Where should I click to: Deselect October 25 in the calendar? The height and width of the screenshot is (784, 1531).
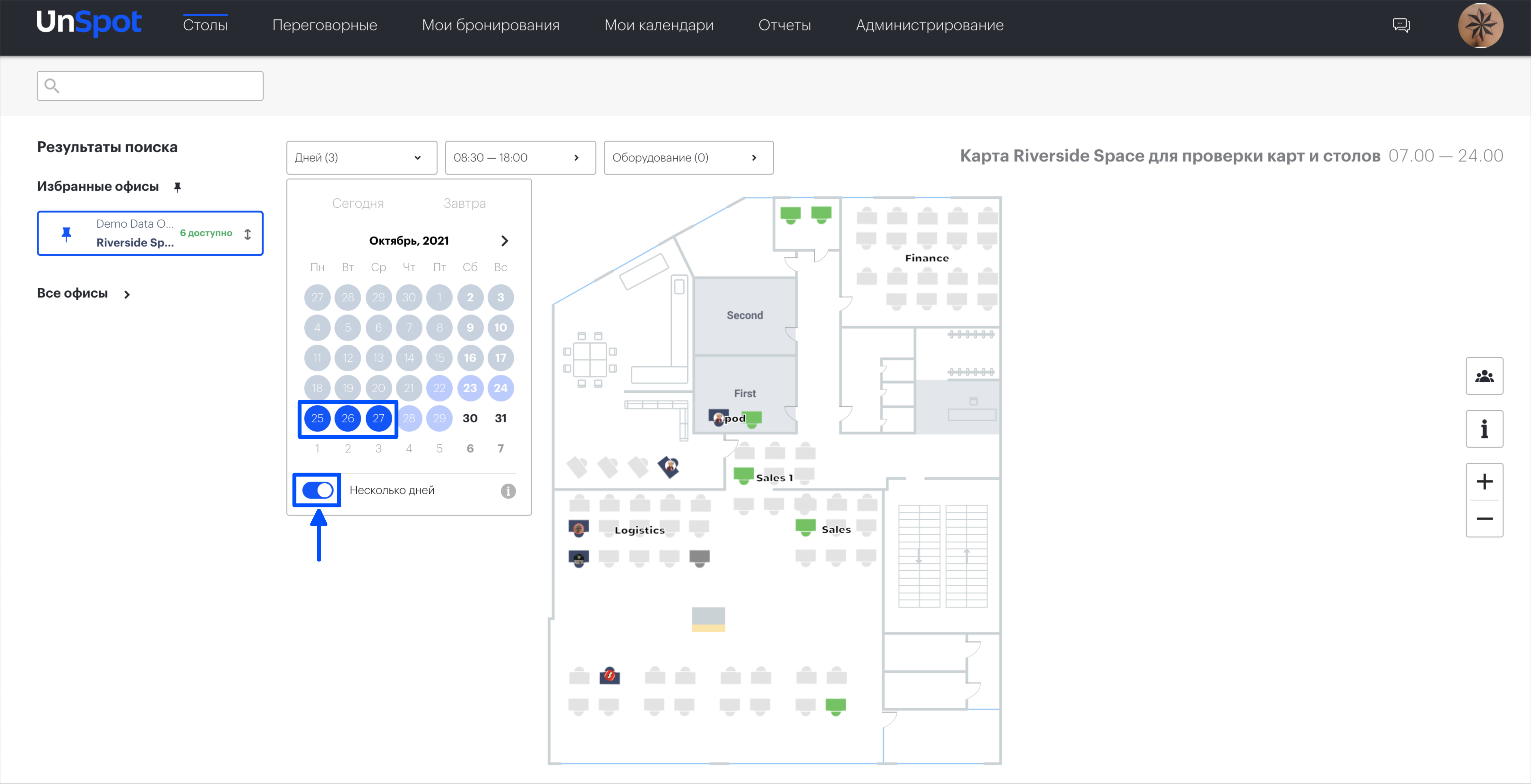pyautogui.click(x=317, y=419)
